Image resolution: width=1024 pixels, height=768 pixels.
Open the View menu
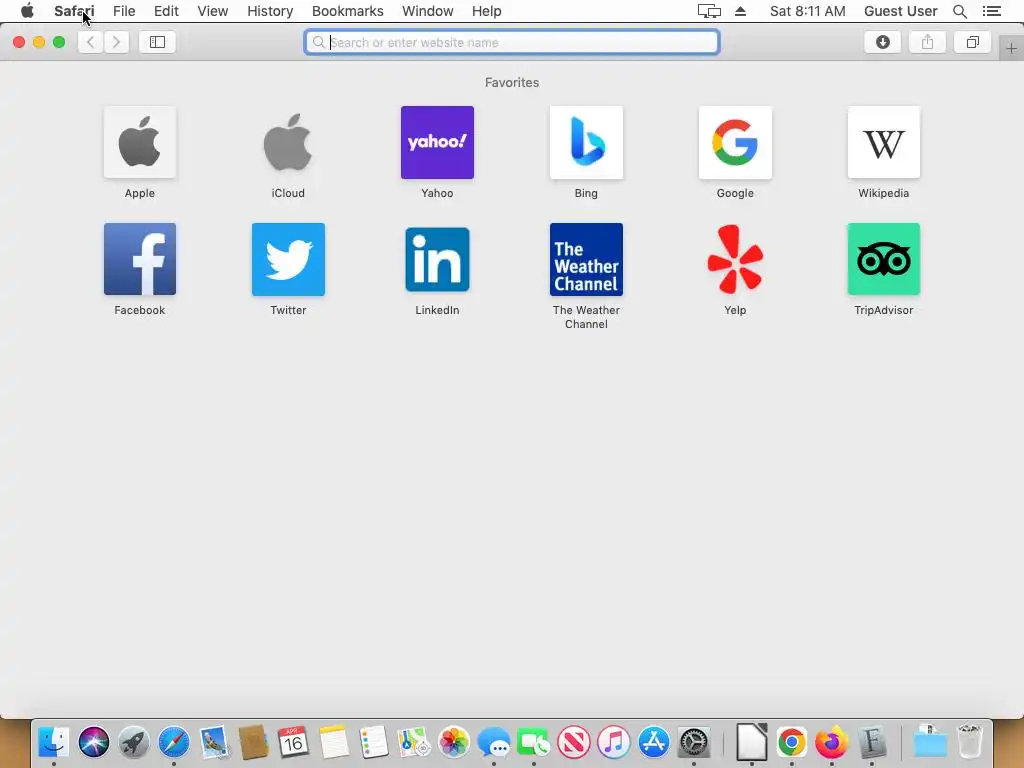[213, 11]
